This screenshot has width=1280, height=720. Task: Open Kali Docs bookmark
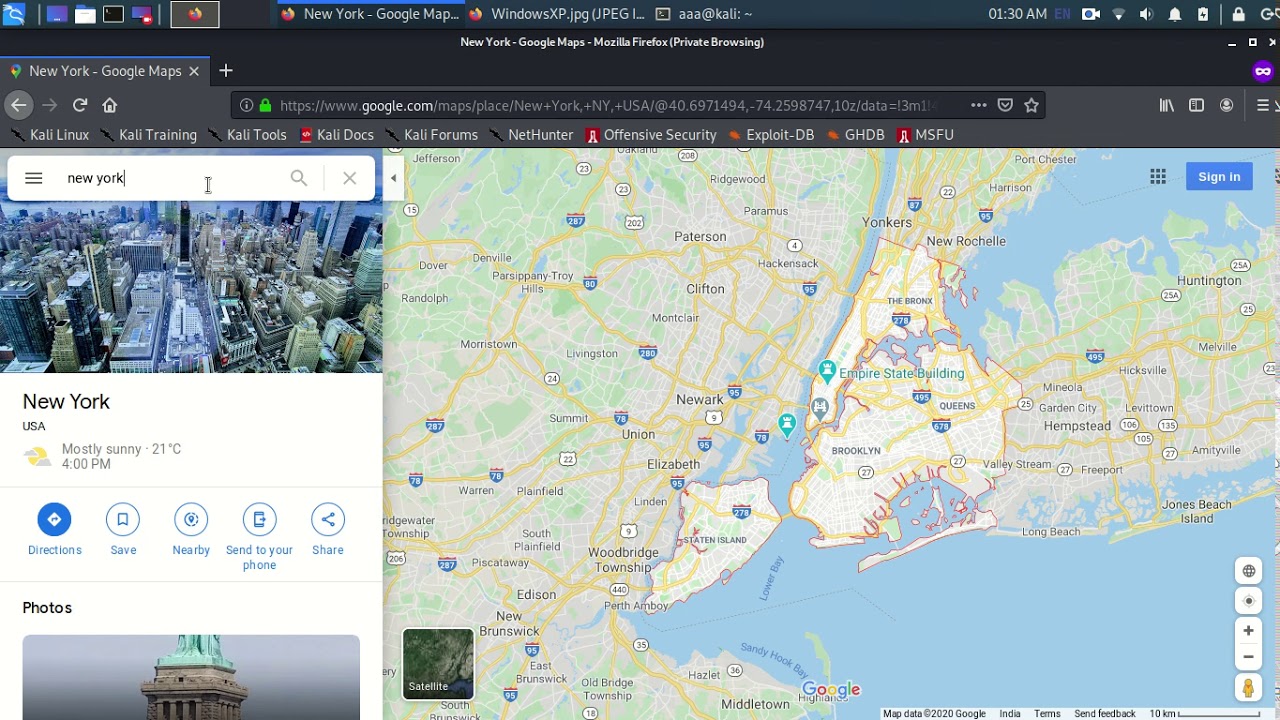(337, 135)
